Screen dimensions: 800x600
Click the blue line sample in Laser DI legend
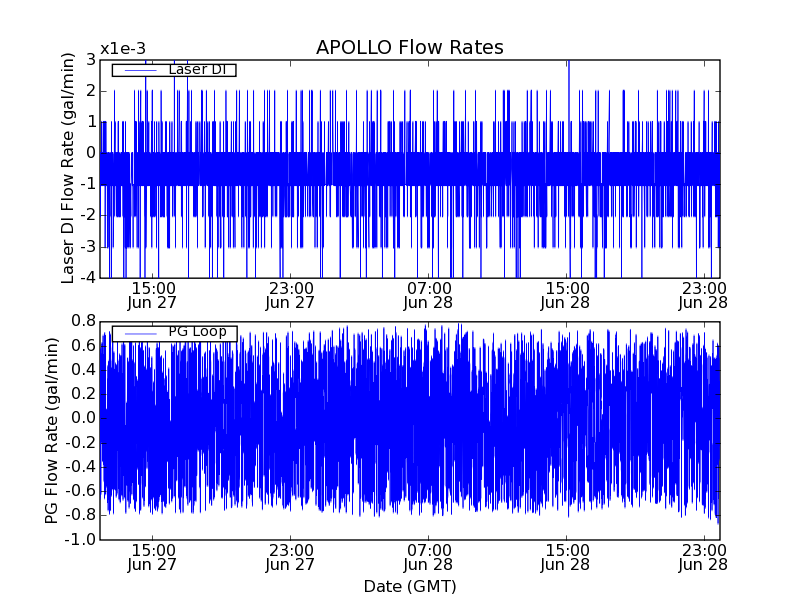[x=140, y=70]
